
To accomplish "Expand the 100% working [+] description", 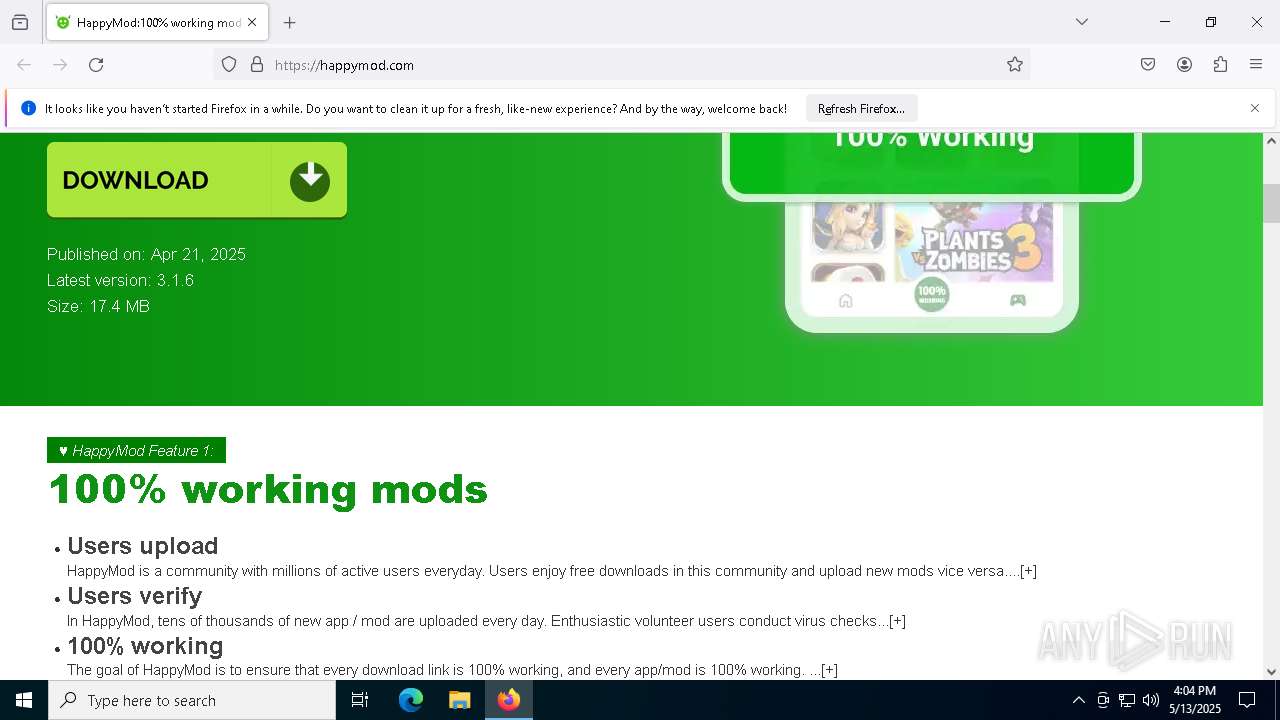I will 829,670.
